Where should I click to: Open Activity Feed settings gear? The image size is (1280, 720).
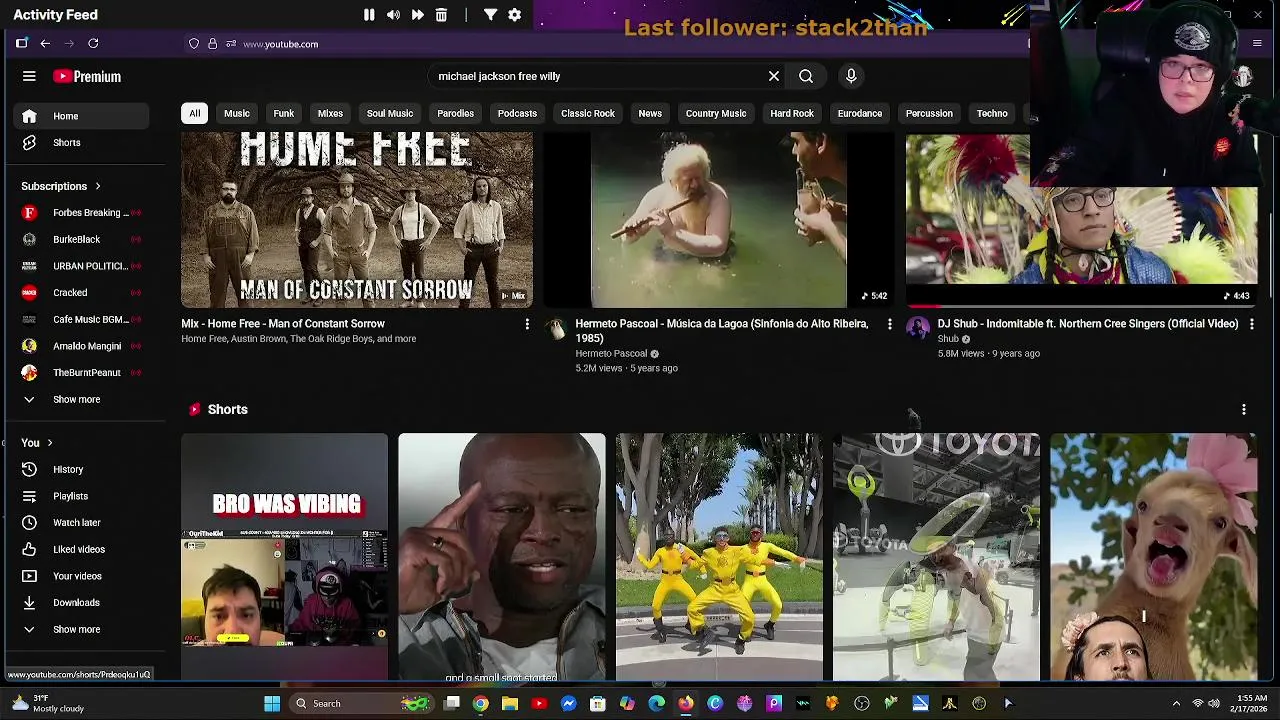tap(514, 15)
